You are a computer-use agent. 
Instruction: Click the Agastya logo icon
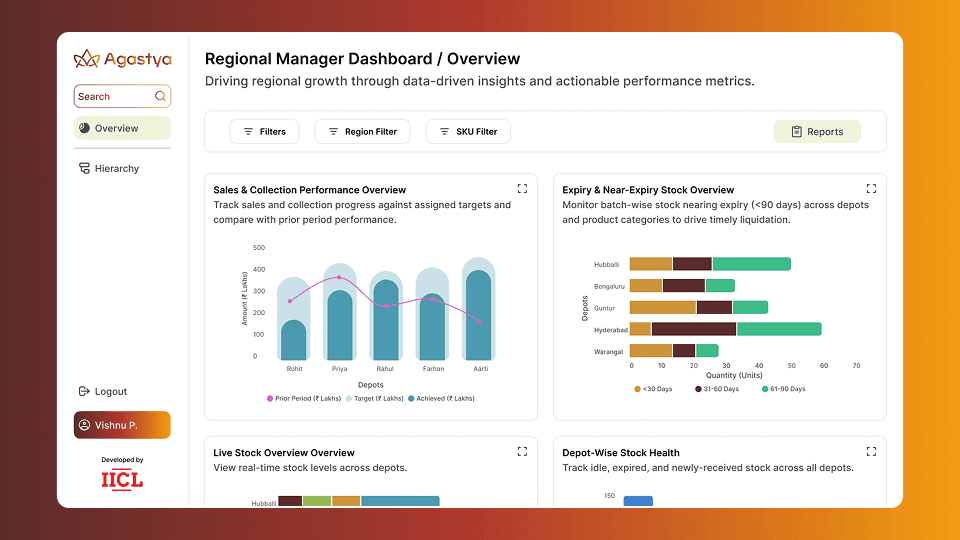[x=87, y=59]
